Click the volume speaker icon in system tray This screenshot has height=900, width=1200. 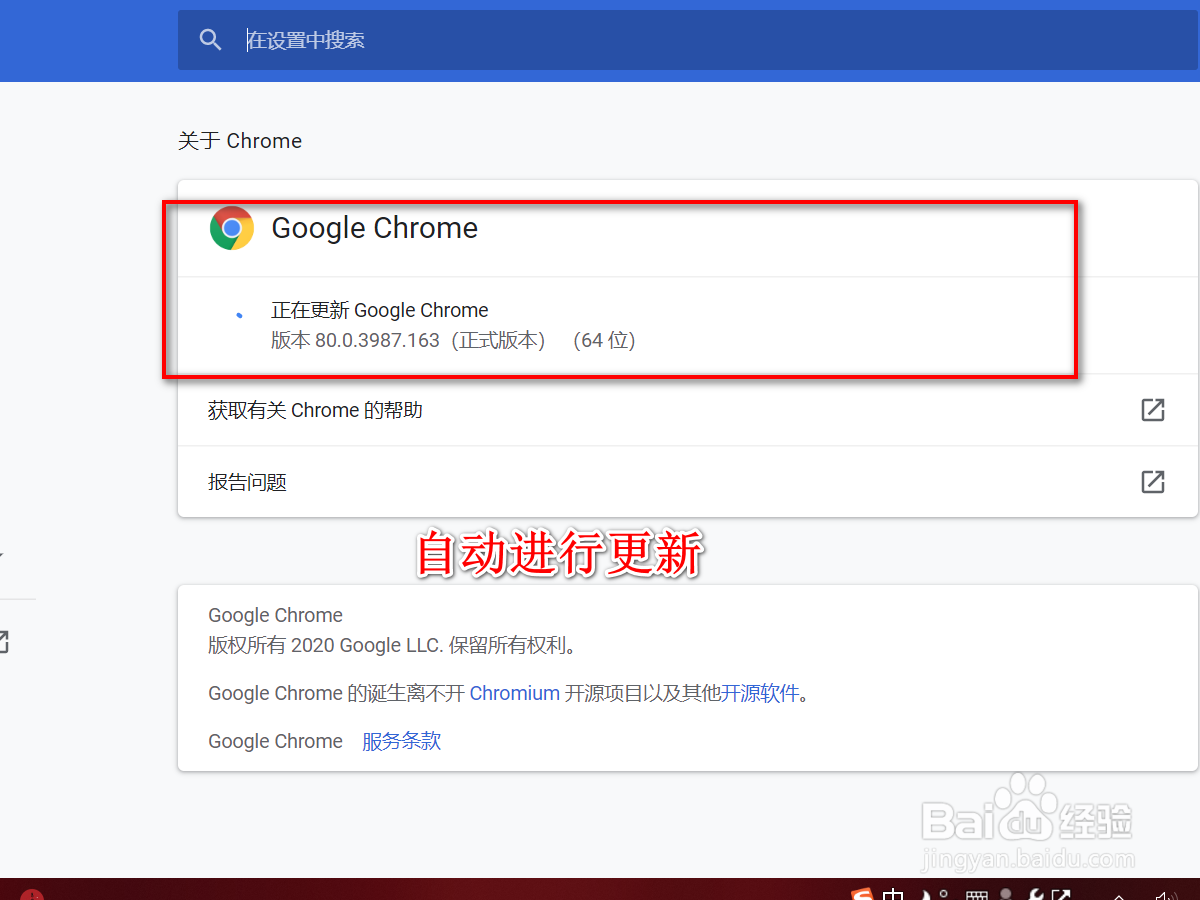tap(1166, 894)
